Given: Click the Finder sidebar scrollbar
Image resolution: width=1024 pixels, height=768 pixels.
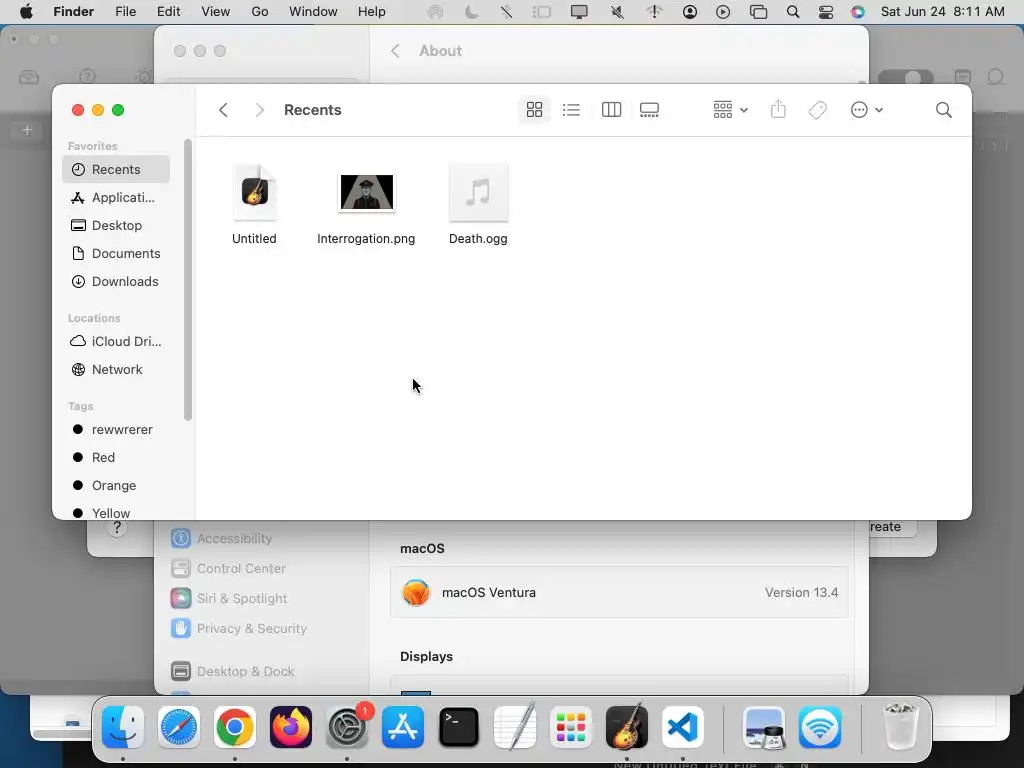Looking at the screenshot, I should [x=188, y=280].
